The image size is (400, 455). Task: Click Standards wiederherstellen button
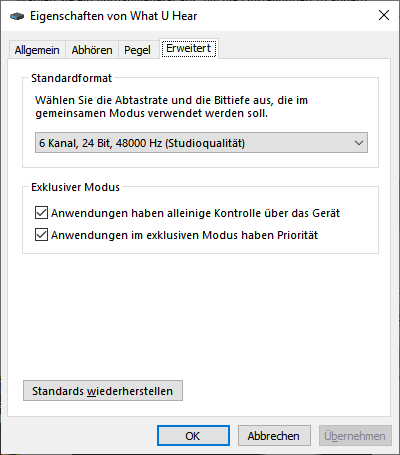coord(103,391)
